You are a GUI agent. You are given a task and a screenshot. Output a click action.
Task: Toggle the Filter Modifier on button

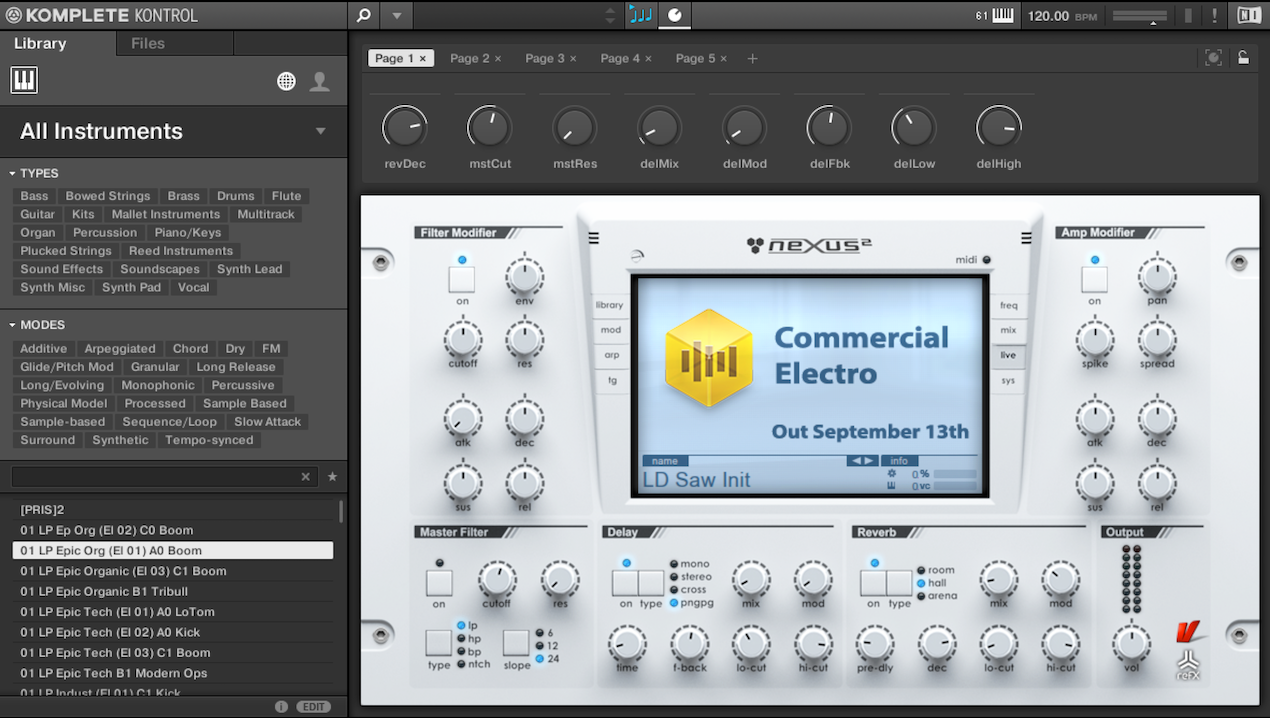click(462, 280)
